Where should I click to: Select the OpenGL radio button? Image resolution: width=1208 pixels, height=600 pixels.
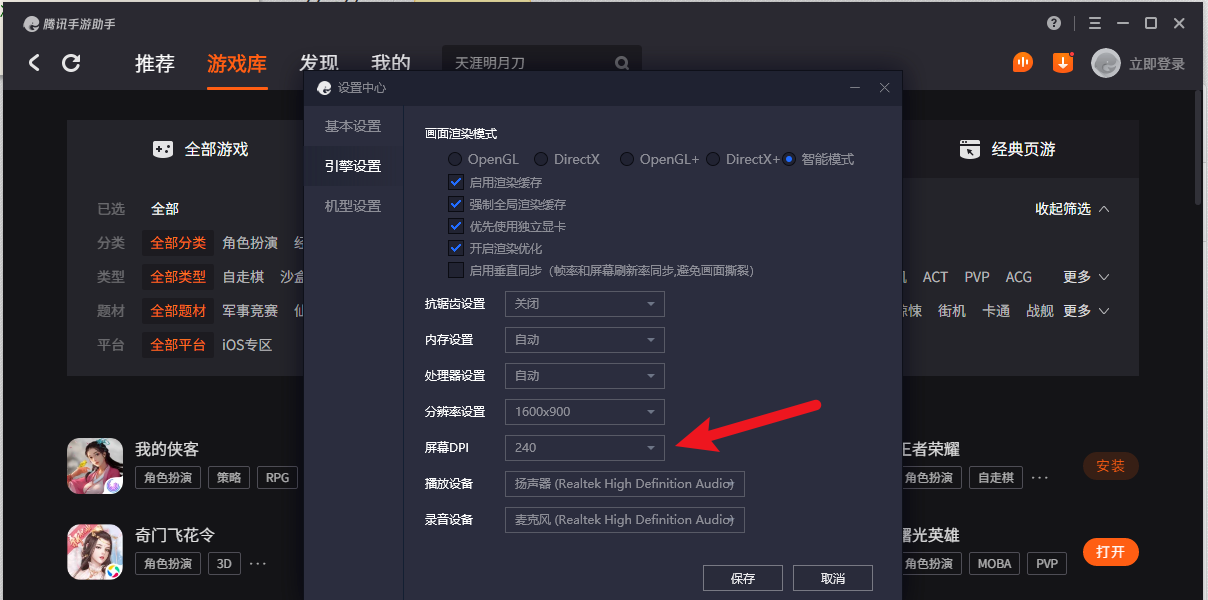[x=455, y=159]
